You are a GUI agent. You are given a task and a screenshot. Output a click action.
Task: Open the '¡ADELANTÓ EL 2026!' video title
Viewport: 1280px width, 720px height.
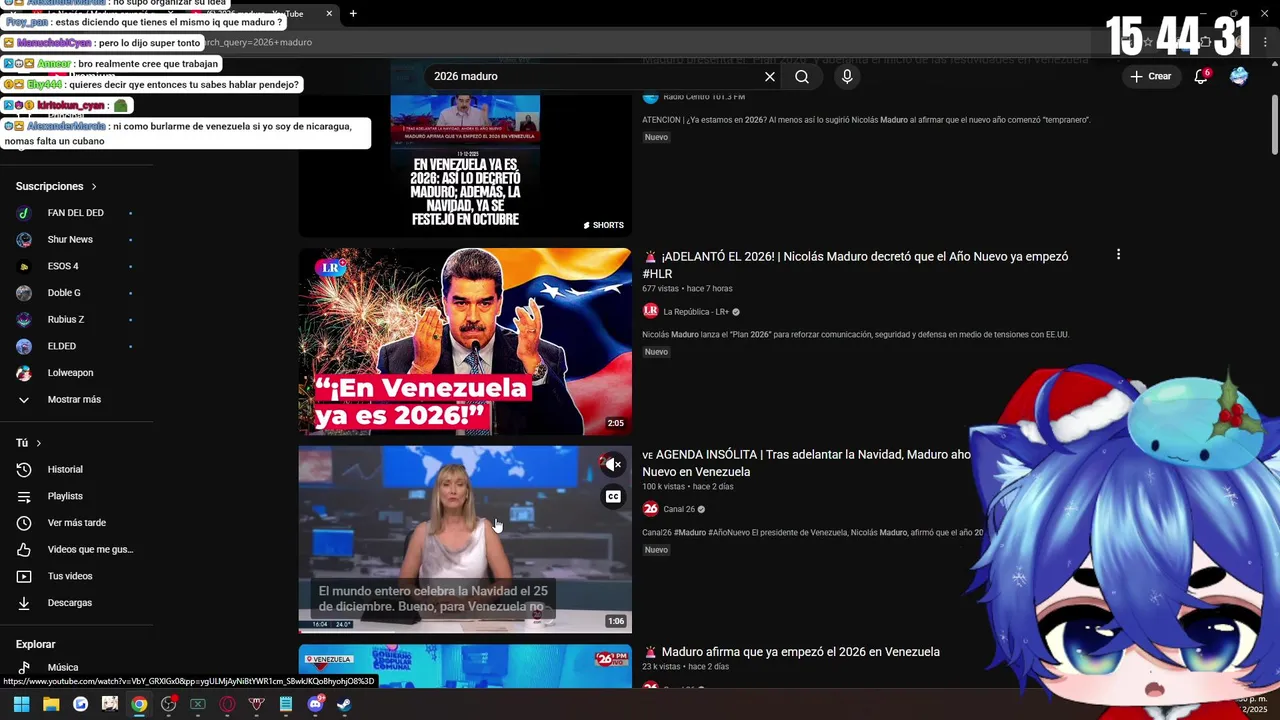click(x=855, y=265)
